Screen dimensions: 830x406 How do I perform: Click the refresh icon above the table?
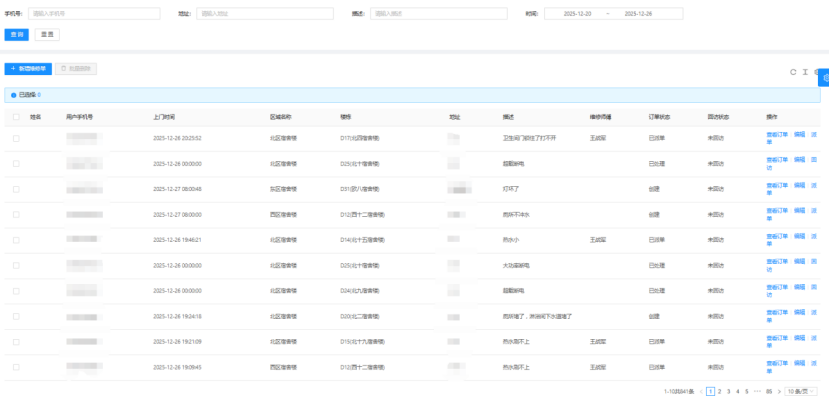pos(793,72)
